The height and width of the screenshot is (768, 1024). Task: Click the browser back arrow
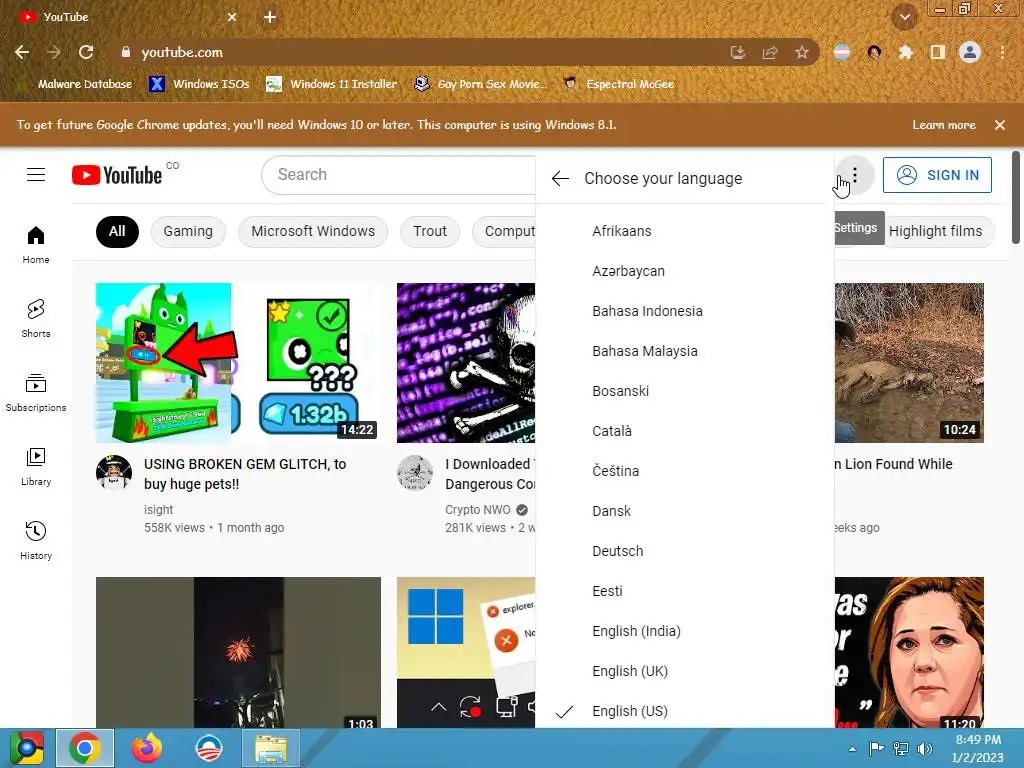[x=22, y=52]
